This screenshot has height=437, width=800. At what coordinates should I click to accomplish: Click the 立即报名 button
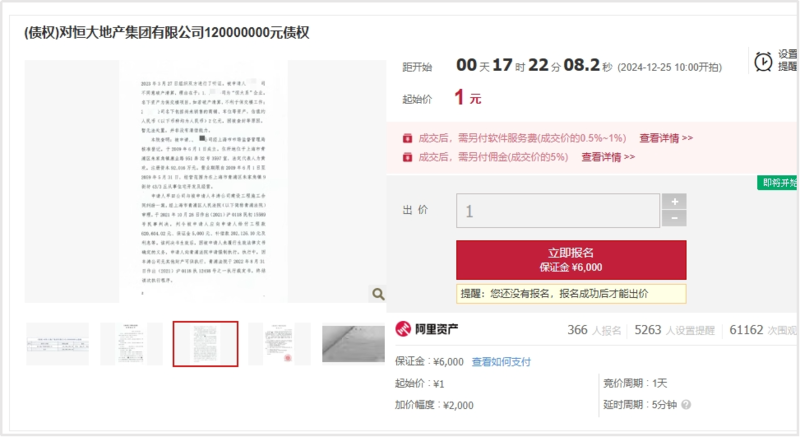pyautogui.click(x=571, y=260)
